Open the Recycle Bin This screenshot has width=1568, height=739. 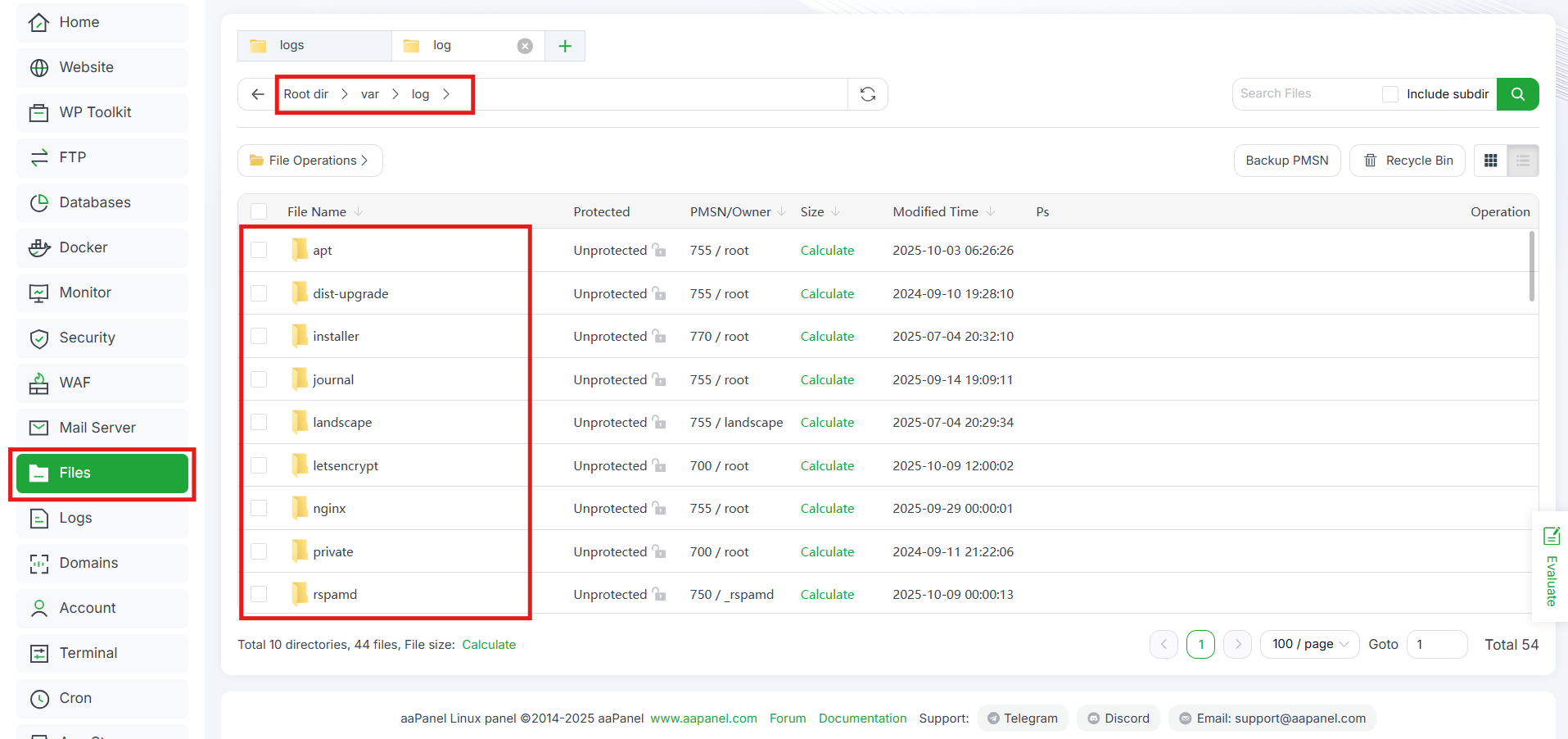(x=1408, y=161)
